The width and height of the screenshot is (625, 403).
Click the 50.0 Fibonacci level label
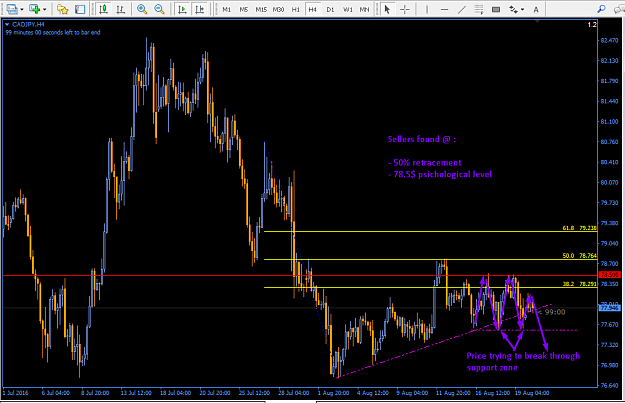(x=580, y=256)
